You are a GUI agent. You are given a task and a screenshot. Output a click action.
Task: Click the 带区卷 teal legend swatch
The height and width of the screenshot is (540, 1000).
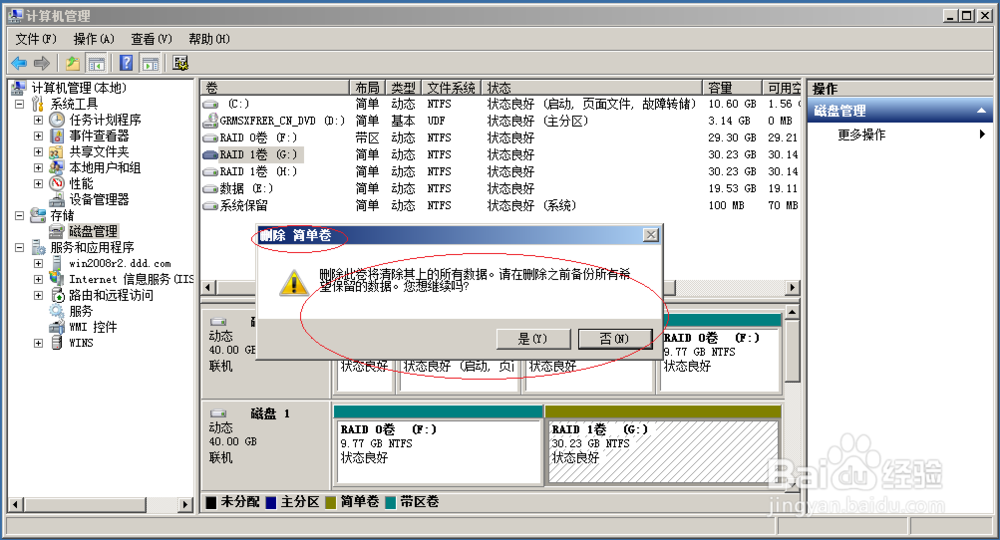tap(390, 502)
